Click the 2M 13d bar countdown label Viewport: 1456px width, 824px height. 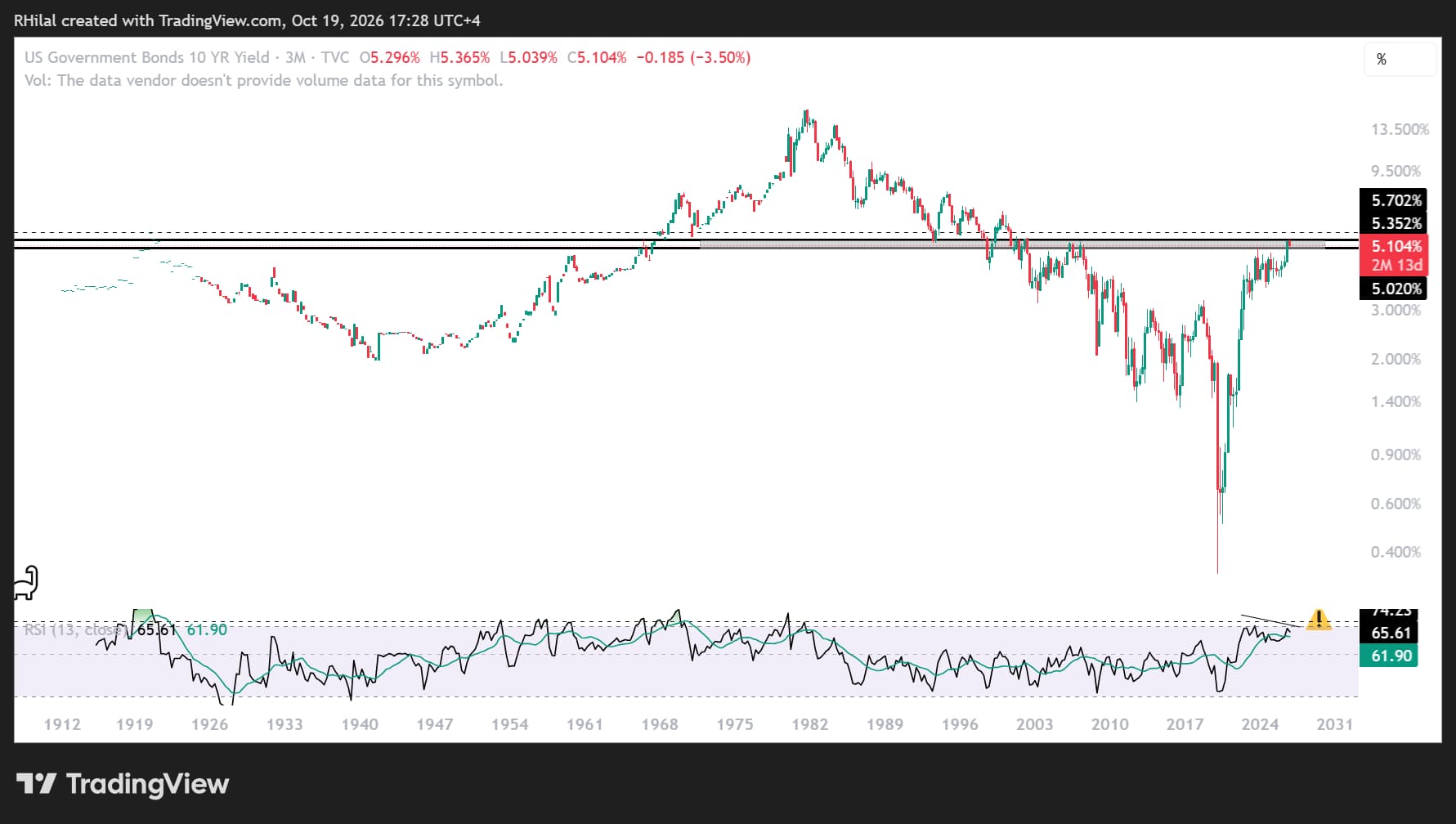[x=1396, y=265]
